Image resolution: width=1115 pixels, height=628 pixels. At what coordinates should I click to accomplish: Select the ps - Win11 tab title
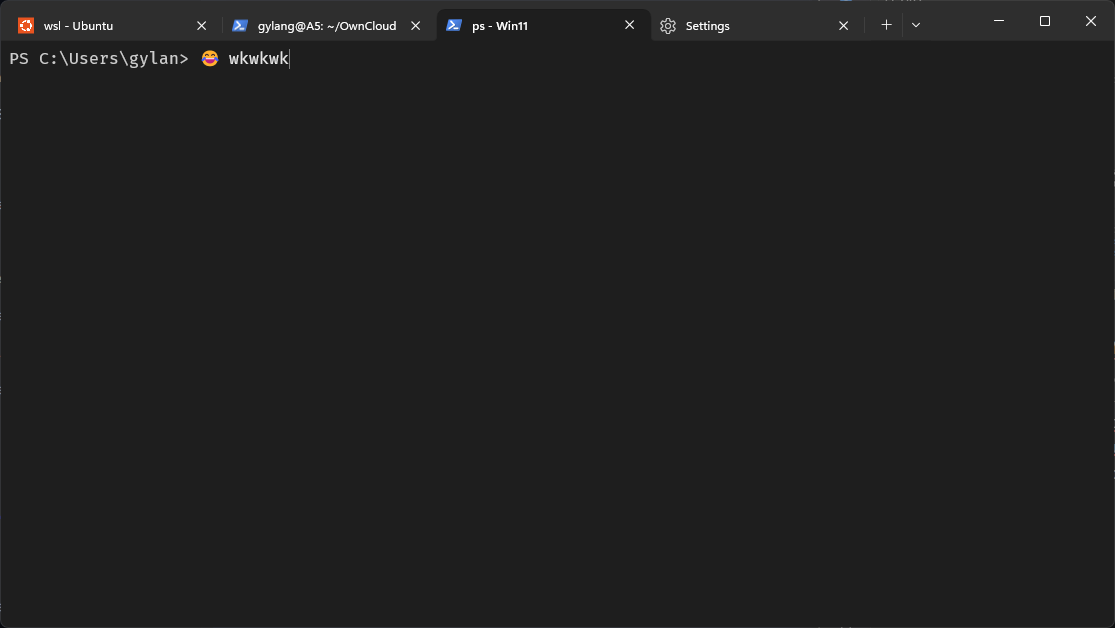click(500, 26)
